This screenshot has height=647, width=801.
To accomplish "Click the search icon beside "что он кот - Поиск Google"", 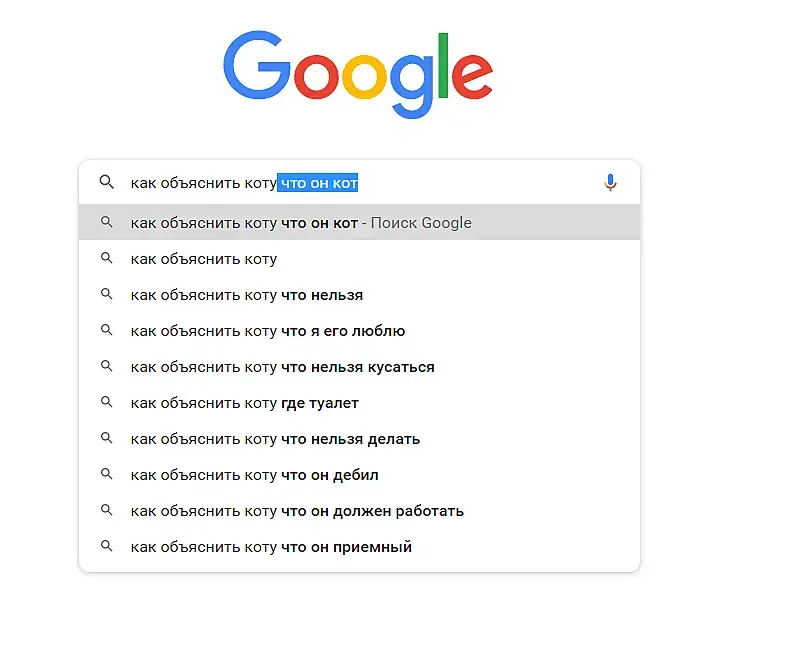I will (x=106, y=223).
